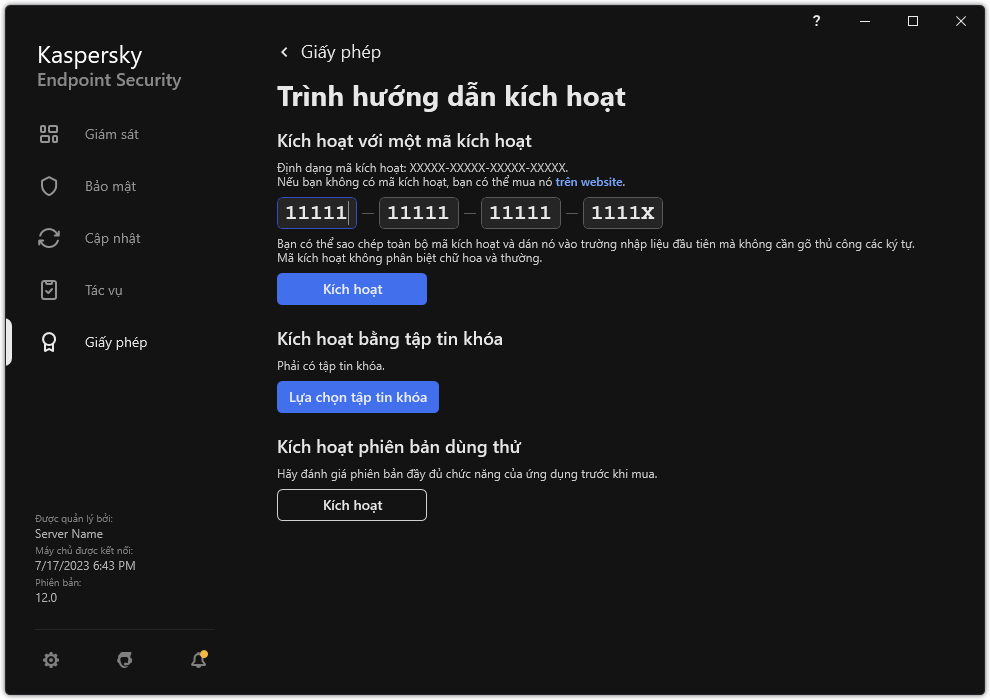Screen dimensions: 990x700
Task: Open the Cập nhật update icon
Action: click(x=49, y=238)
